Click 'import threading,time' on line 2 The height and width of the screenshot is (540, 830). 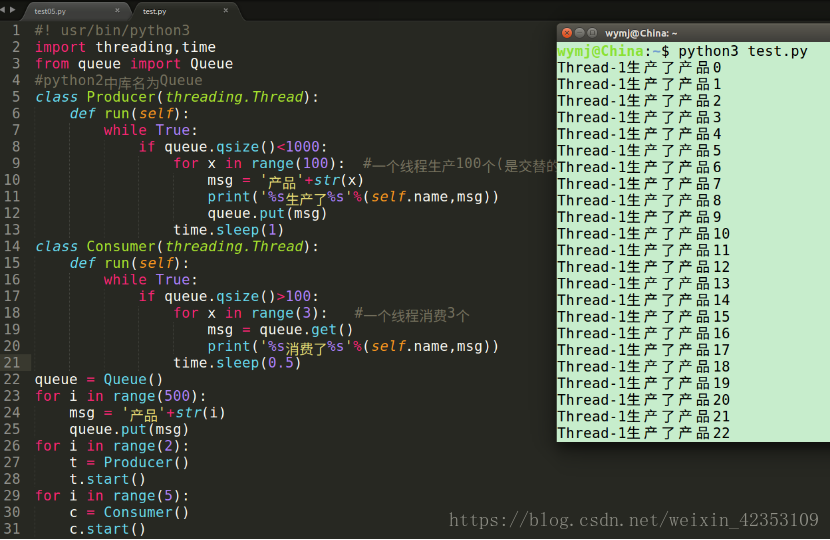125,47
